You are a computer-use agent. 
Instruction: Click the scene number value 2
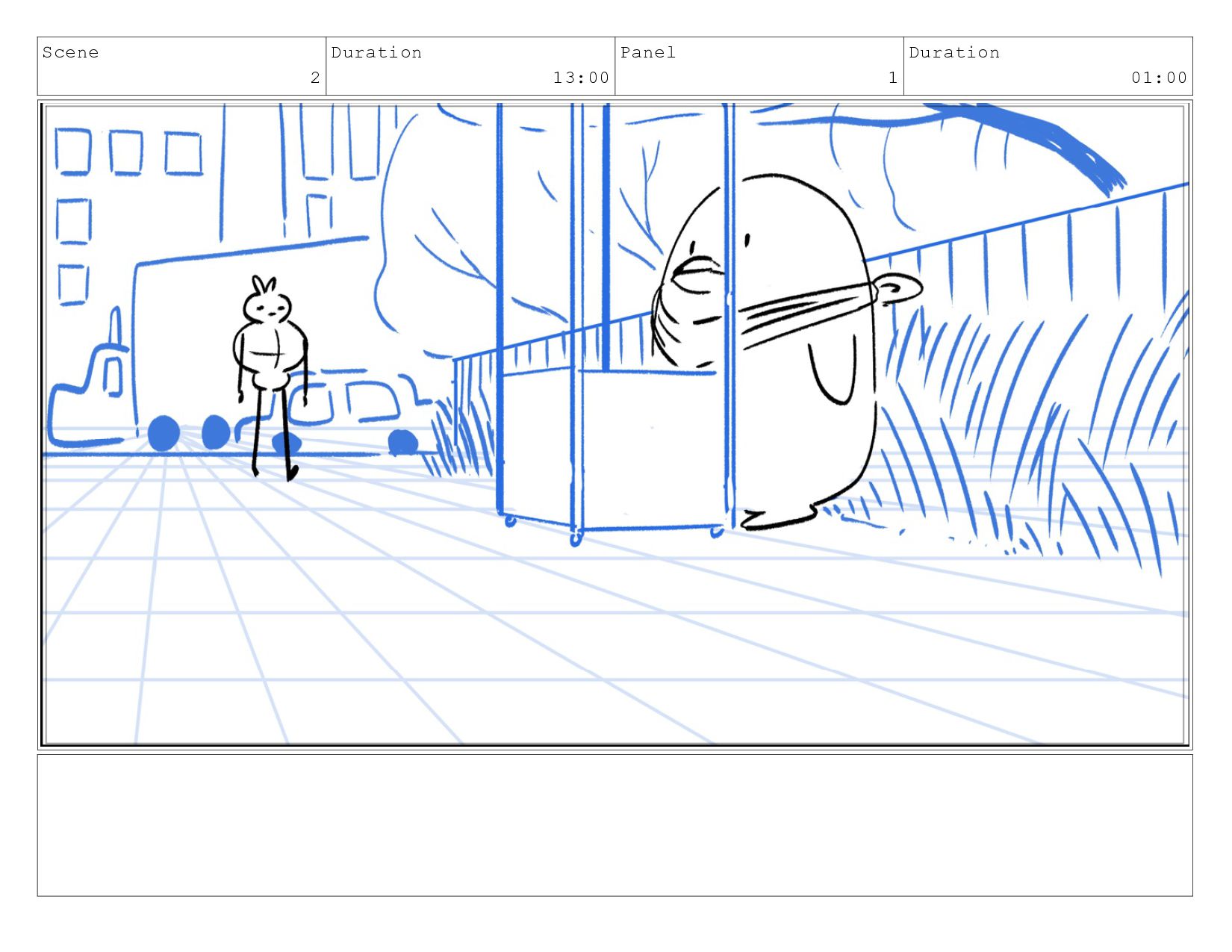tap(315, 78)
